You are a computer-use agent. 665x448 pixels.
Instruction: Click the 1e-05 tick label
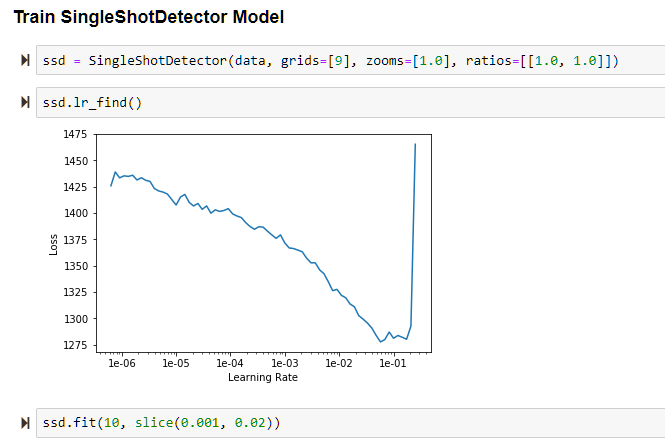[x=176, y=363]
